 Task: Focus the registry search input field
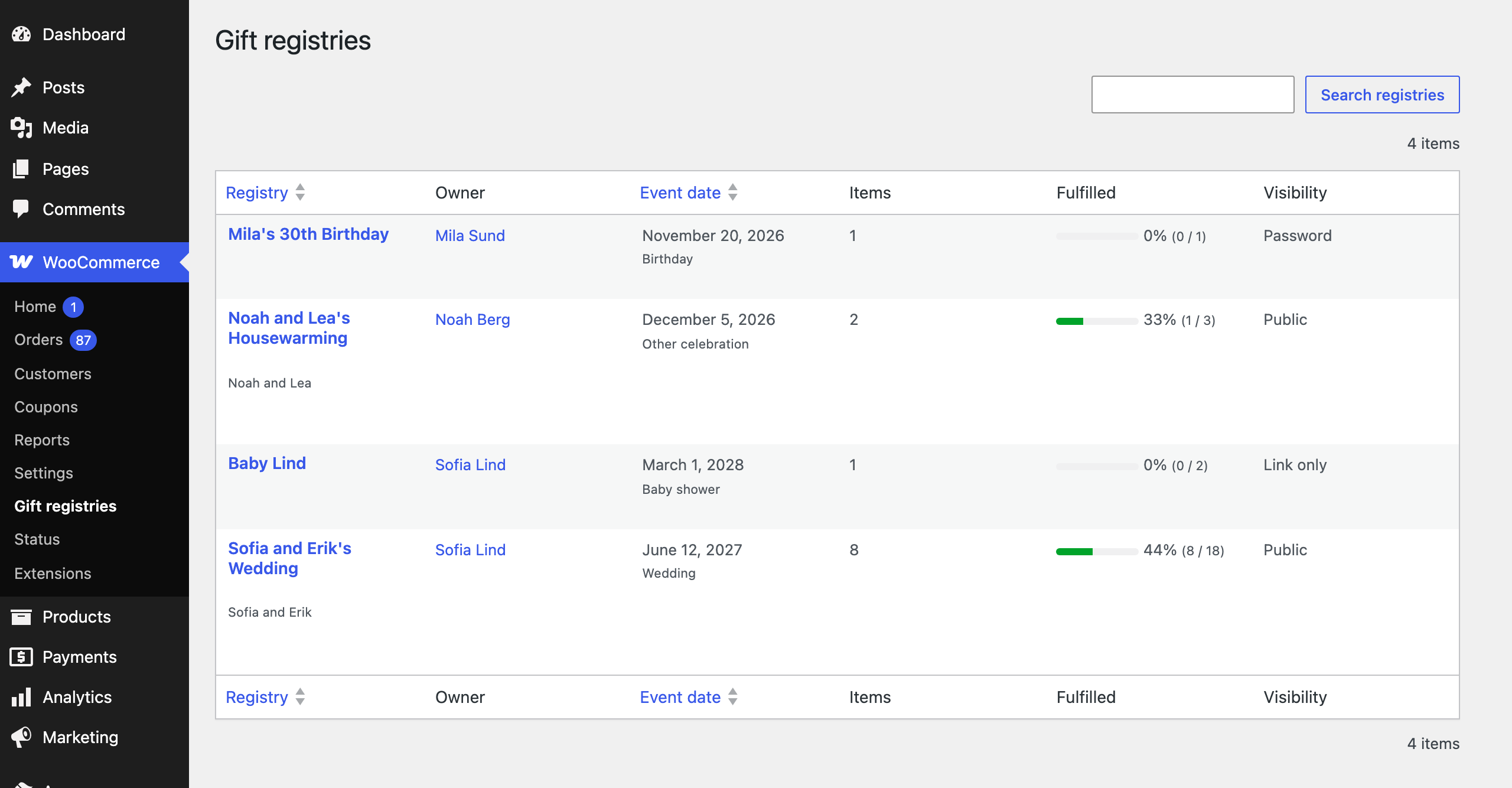click(1192, 95)
